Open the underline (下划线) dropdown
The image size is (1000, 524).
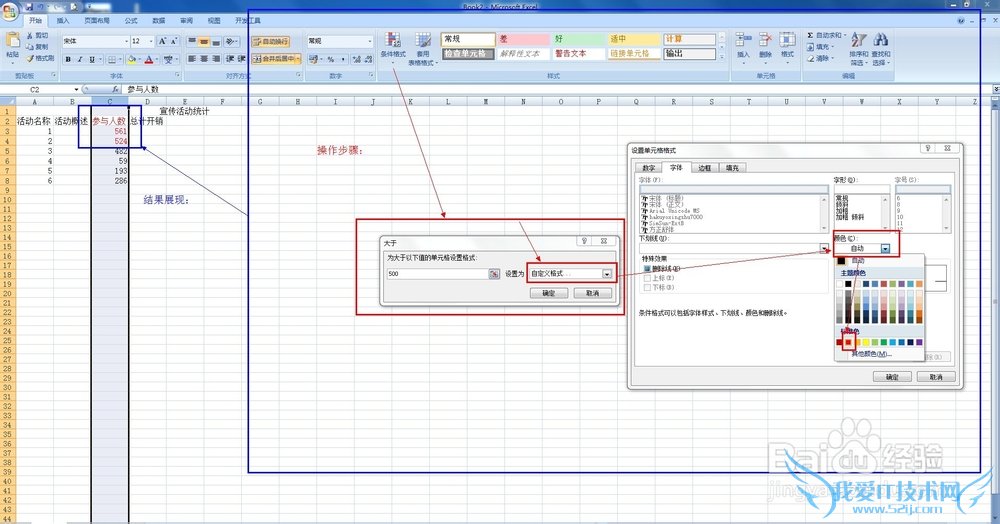[x=825, y=248]
